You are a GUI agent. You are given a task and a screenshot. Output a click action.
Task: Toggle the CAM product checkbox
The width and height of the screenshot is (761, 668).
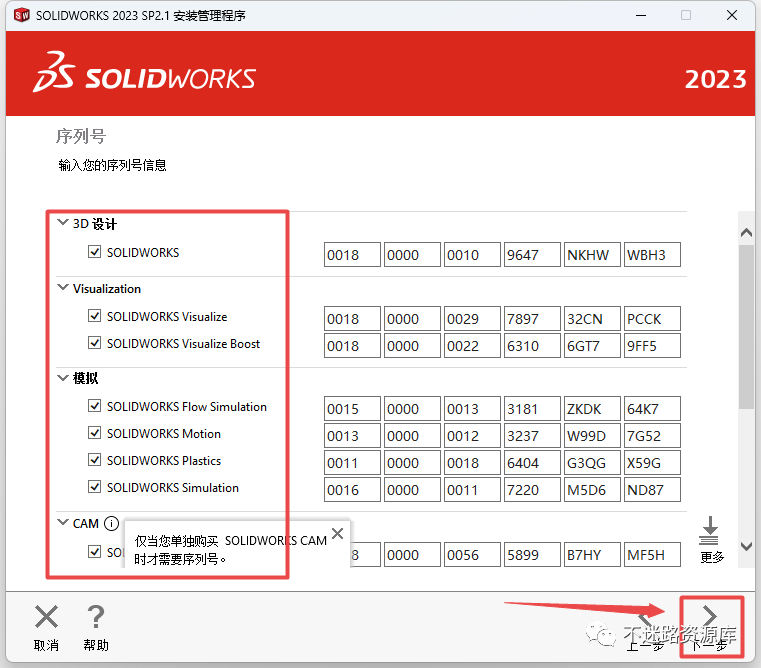[x=94, y=551]
